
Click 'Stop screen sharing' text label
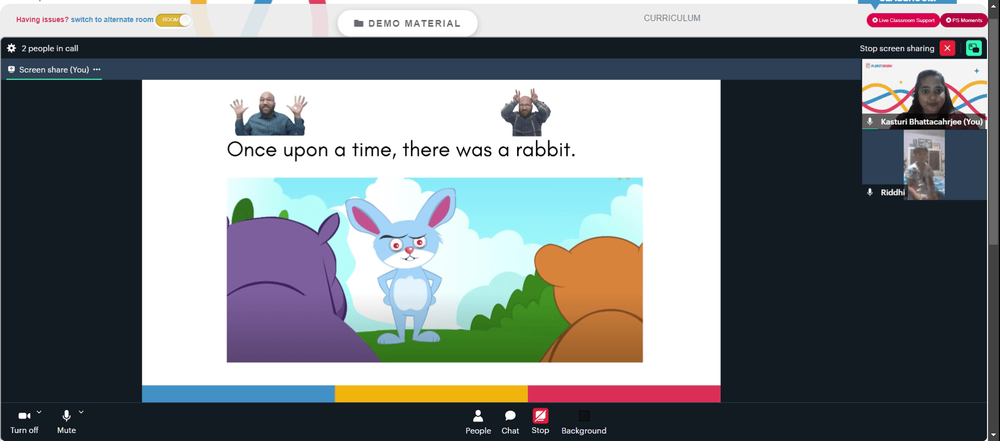[897, 49]
